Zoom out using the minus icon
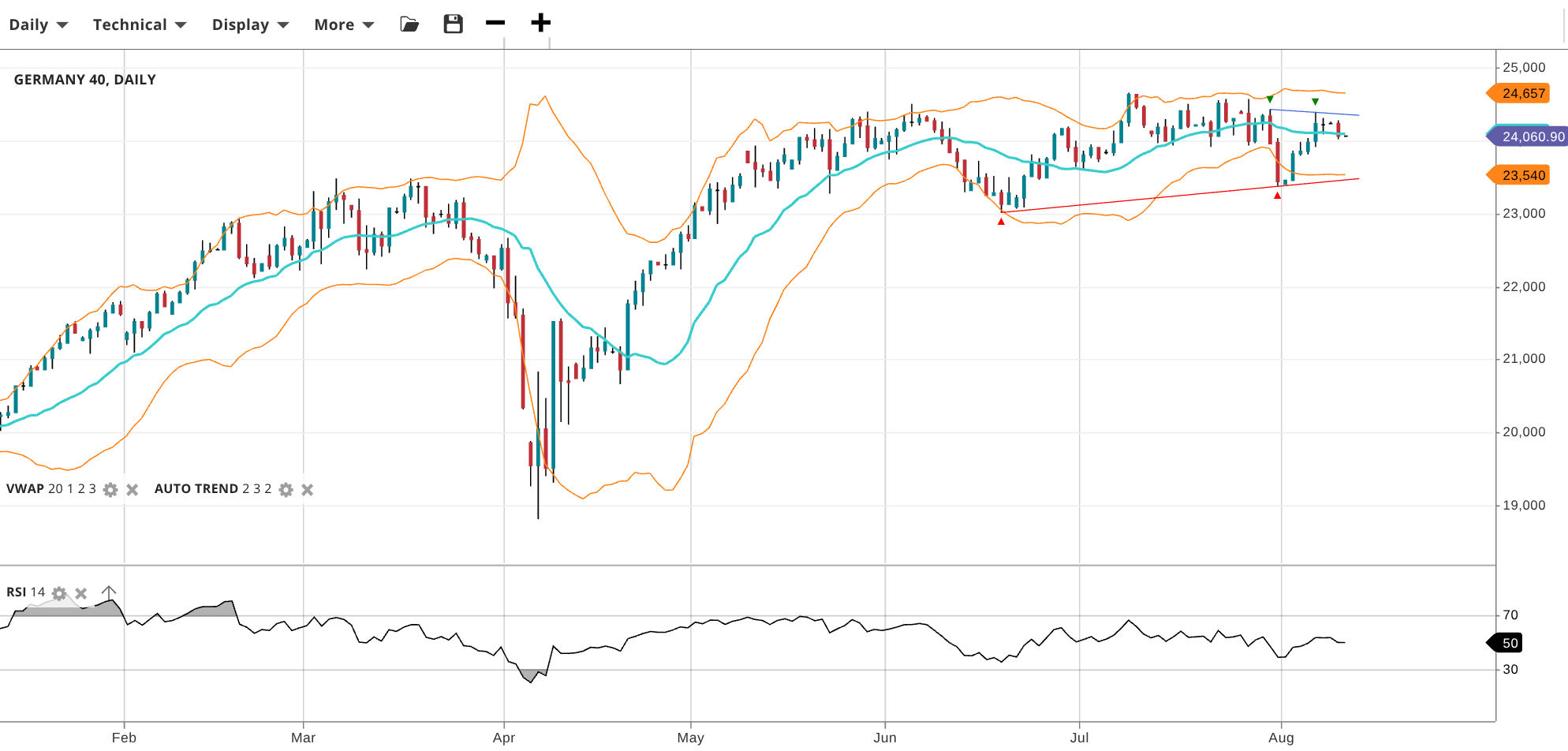Screen dimensions: 1568x751 click(495, 23)
